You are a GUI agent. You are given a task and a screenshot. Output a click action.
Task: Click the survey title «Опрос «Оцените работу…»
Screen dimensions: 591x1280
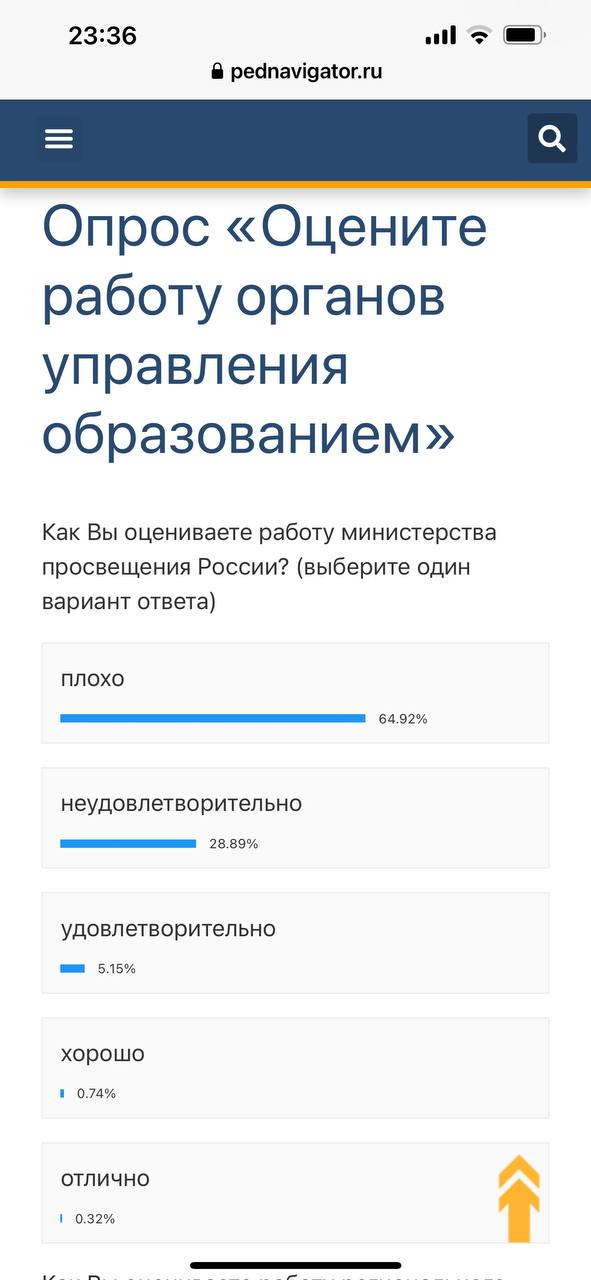[265, 331]
